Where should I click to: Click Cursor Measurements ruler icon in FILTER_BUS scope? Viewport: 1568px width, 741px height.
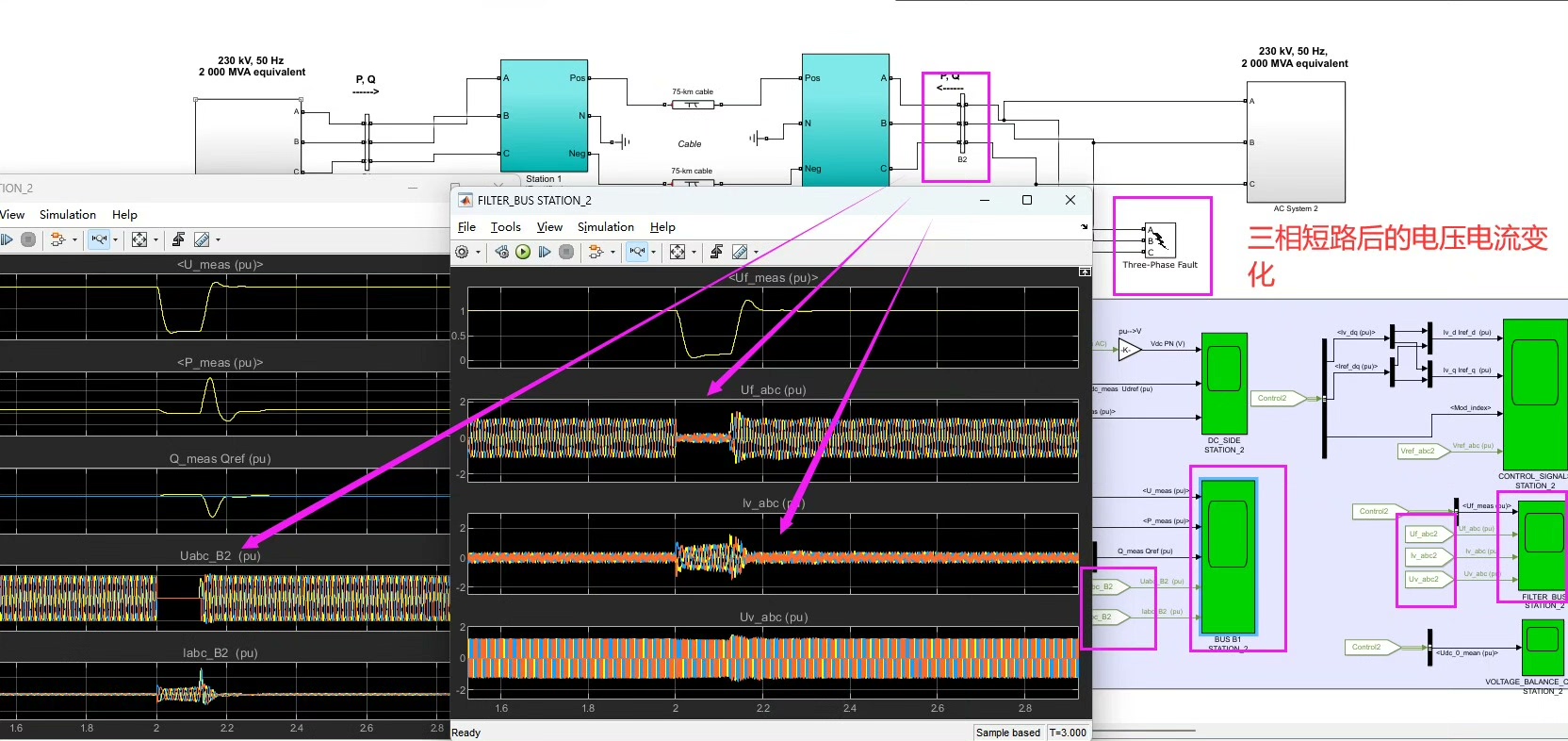(740, 252)
